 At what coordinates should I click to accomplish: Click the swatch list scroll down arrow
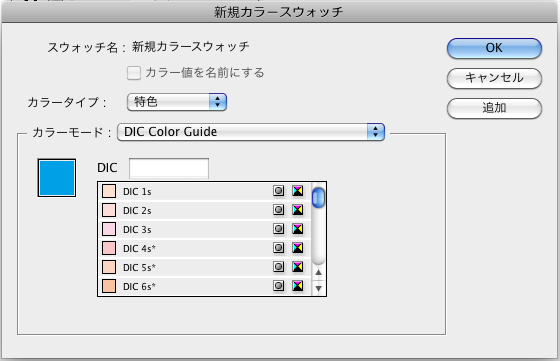[x=318, y=288]
